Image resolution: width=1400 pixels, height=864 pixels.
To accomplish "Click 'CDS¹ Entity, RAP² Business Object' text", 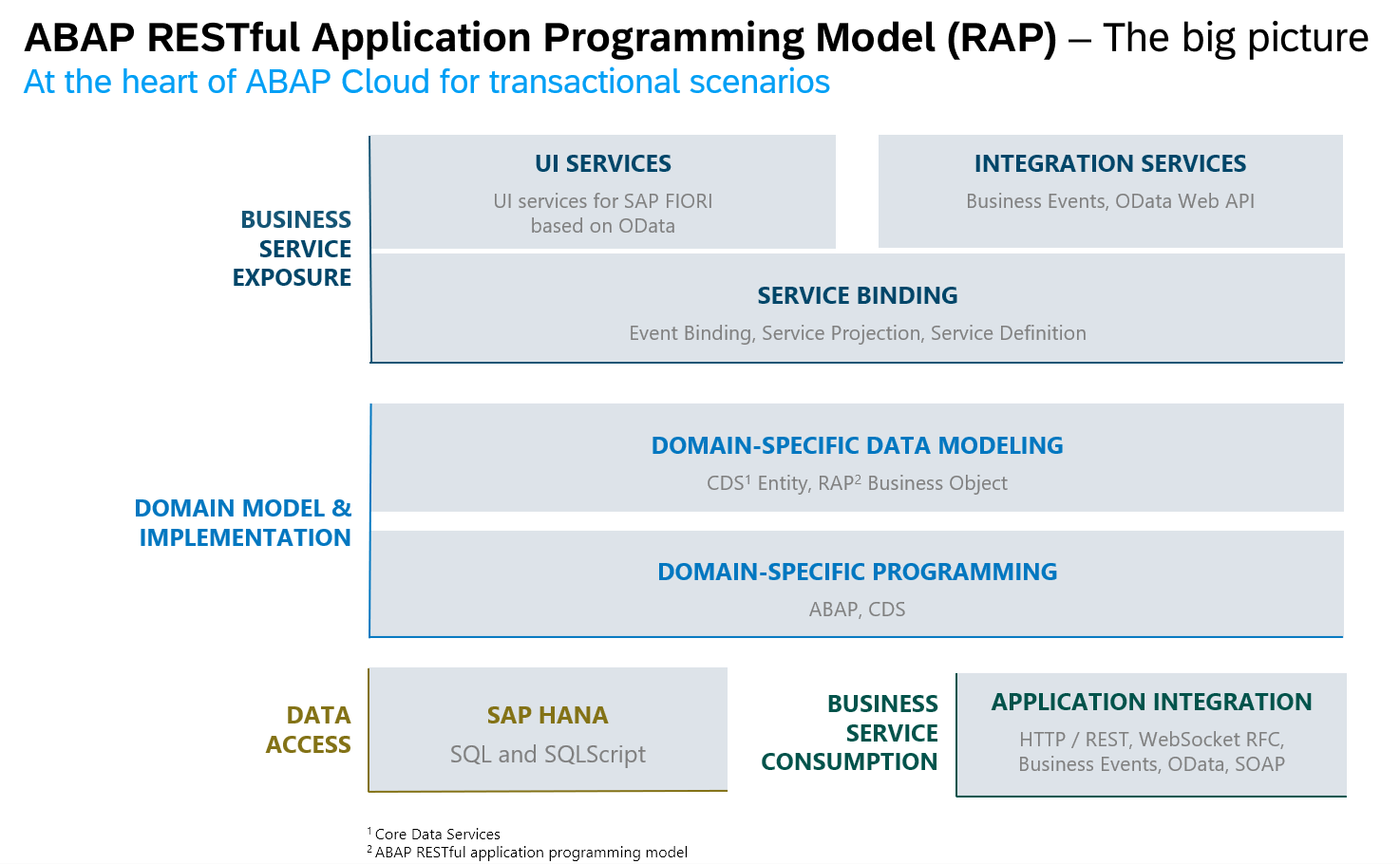I will click(858, 482).
